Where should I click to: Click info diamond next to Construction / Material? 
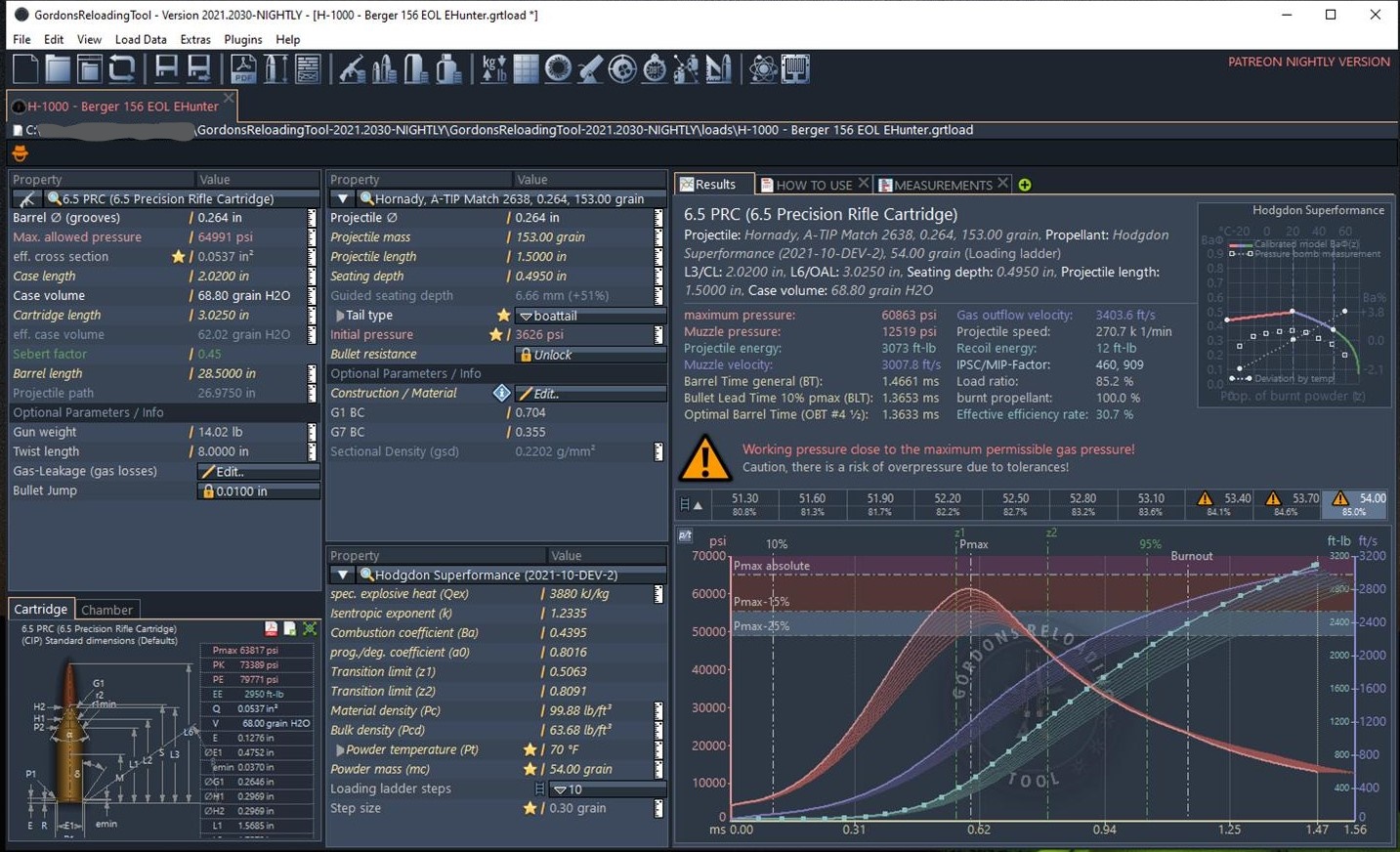tap(501, 393)
